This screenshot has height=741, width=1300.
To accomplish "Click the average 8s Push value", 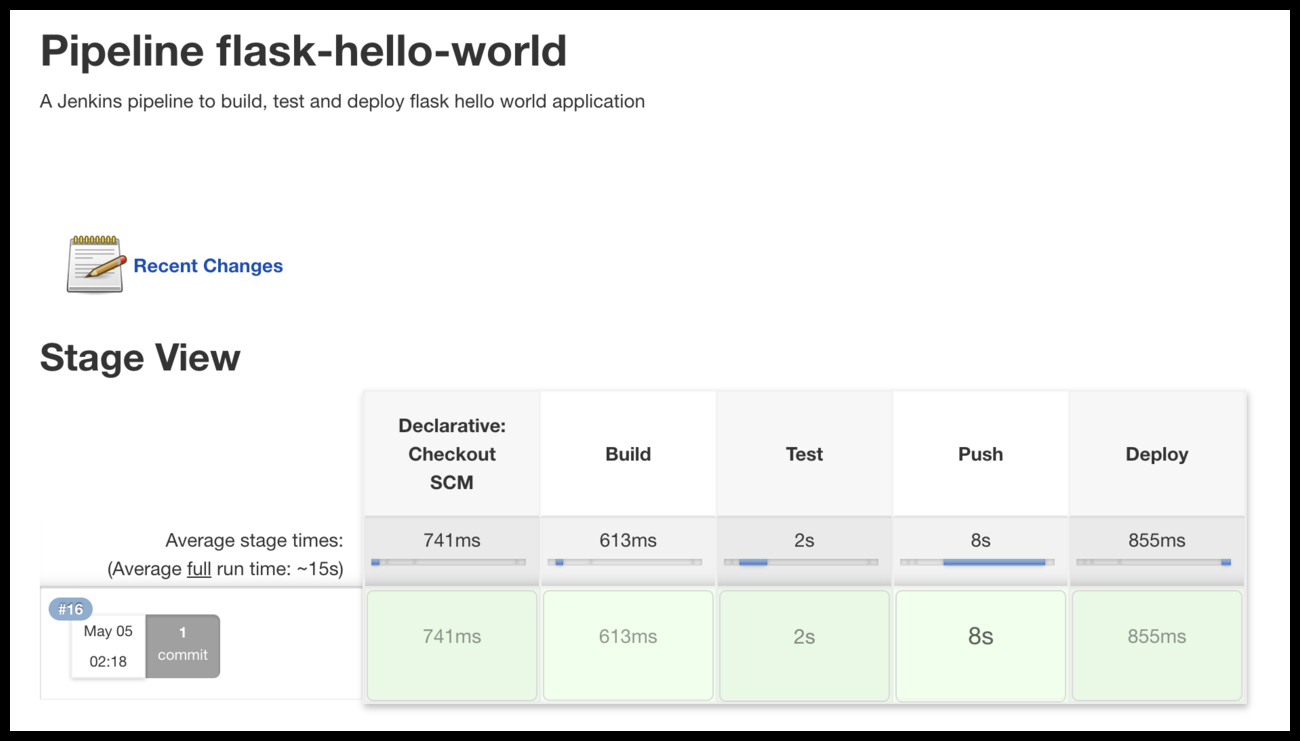I will [980, 540].
